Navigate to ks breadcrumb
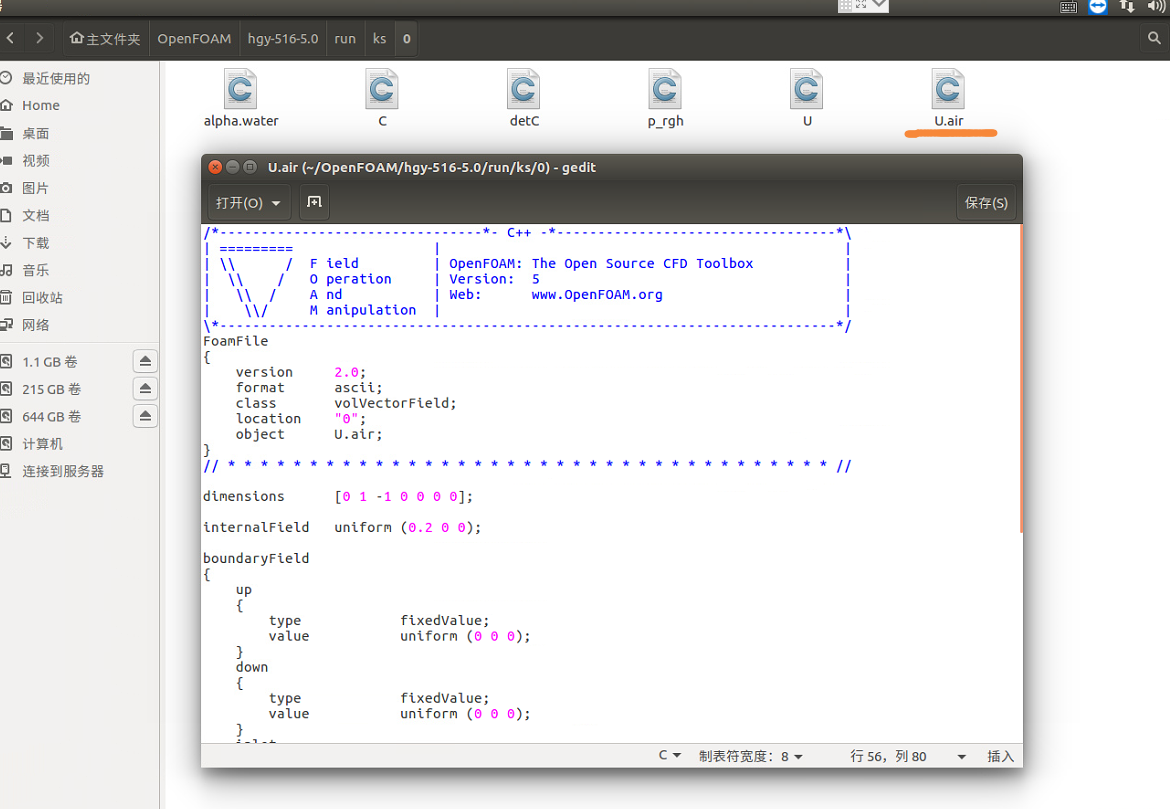This screenshot has width=1170, height=809. click(x=379, y=39)
